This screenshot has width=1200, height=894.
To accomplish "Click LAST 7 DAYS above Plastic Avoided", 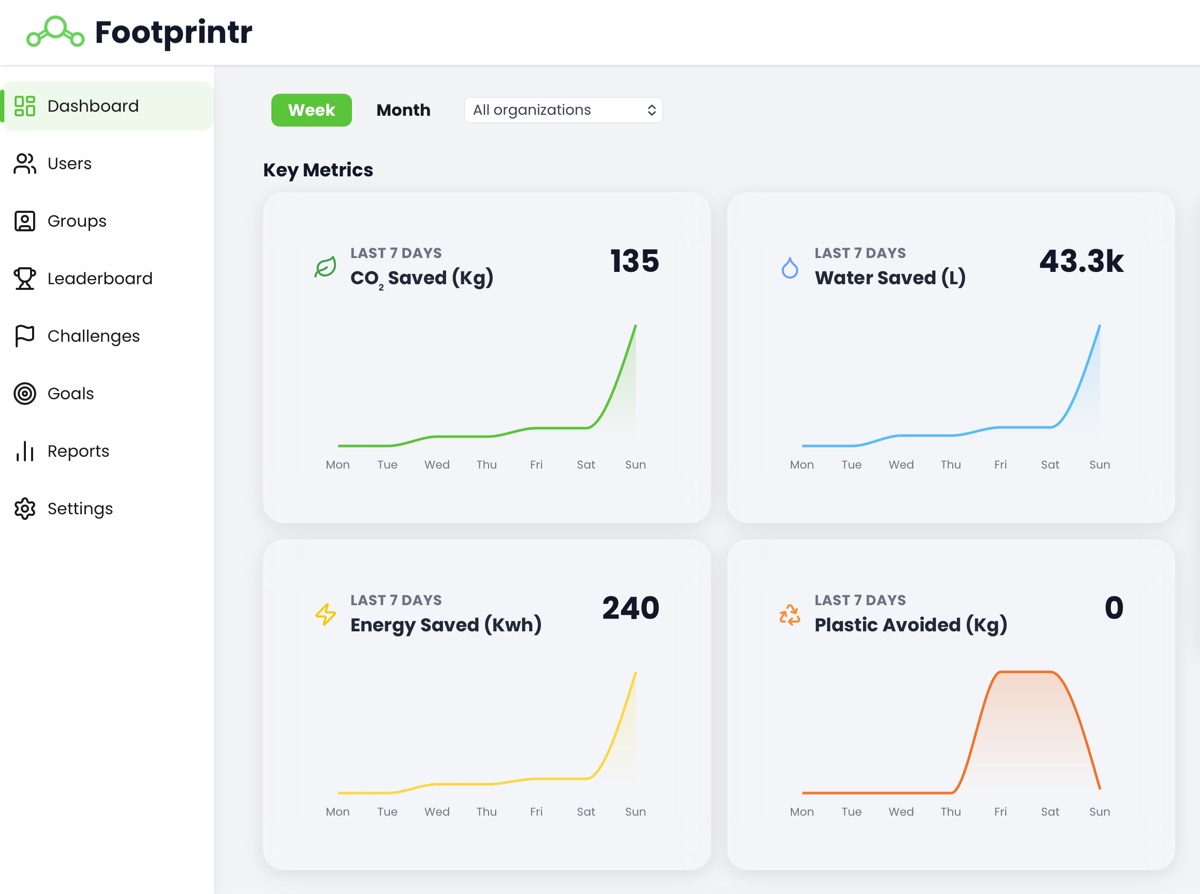I will point(860,600).
